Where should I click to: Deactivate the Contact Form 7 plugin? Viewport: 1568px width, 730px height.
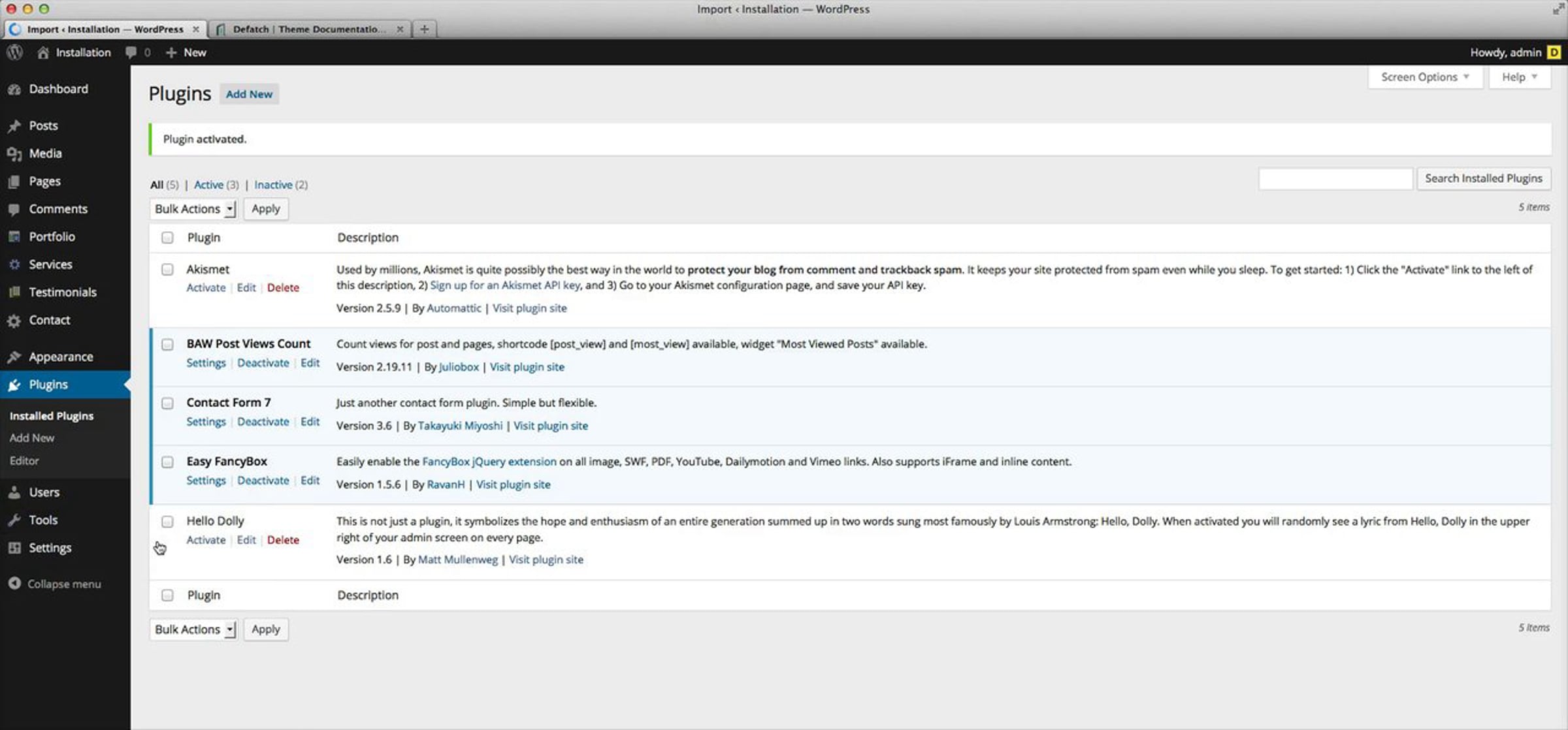[x=263, y=422]
